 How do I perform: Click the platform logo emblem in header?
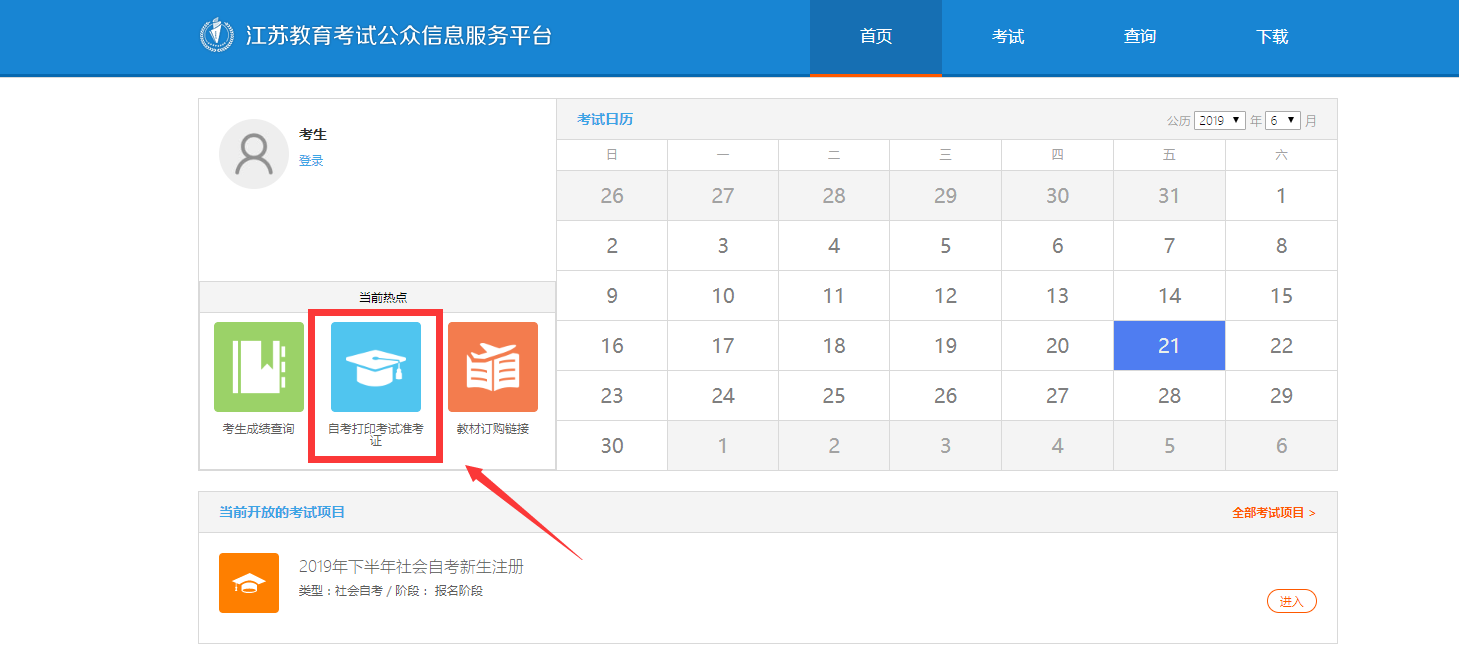tap(217, 36)
